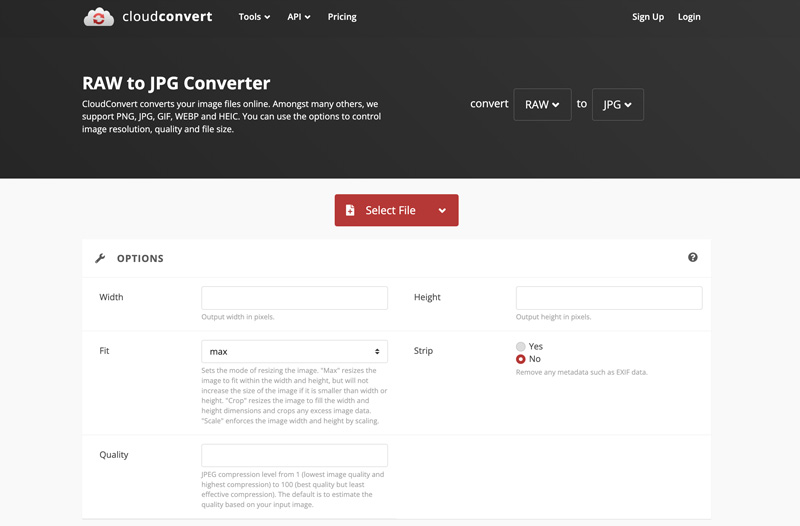Image resolution: width=800 pixels, height=526 pixels.
Task: Click the Login link
Action: pyautogui.click(x=689, y=17)
